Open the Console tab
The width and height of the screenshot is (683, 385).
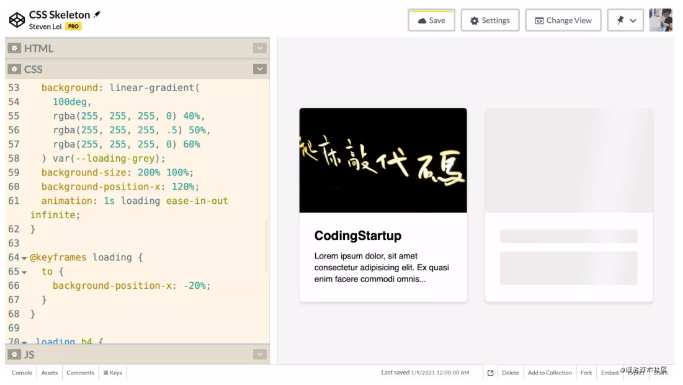pos(22,373)
